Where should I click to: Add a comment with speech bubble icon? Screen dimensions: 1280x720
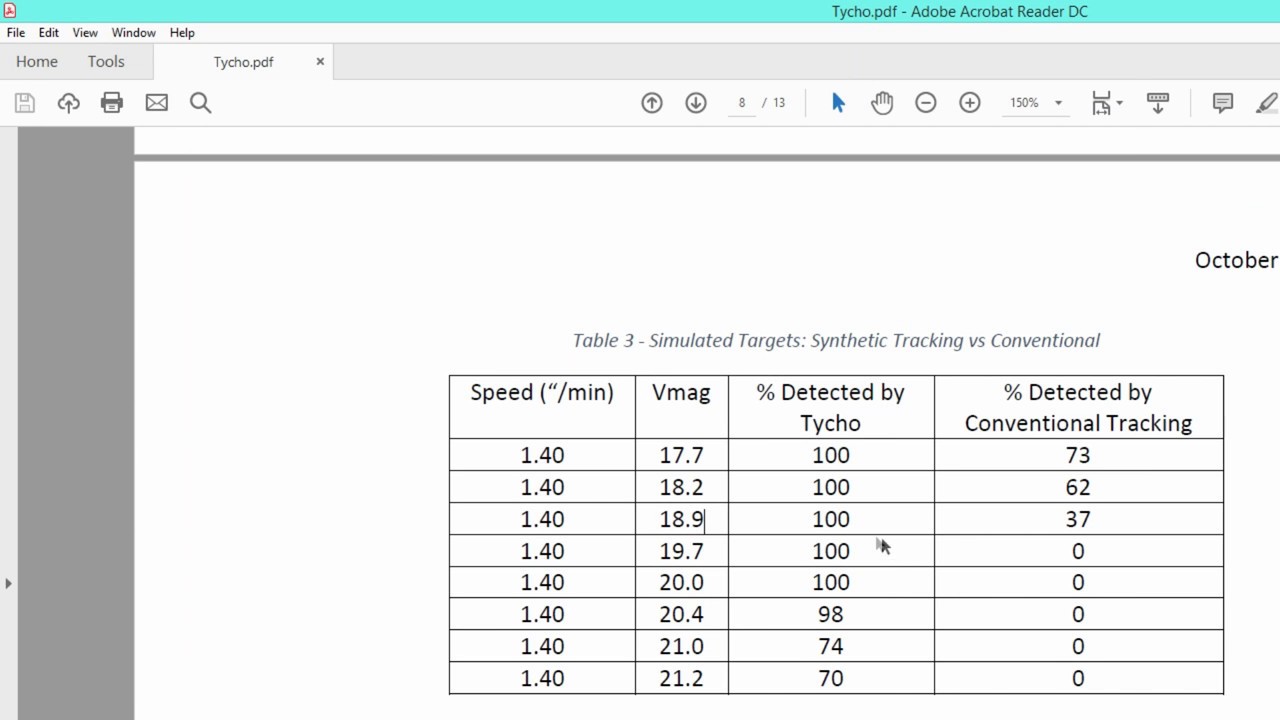[x=1222, y=102]
